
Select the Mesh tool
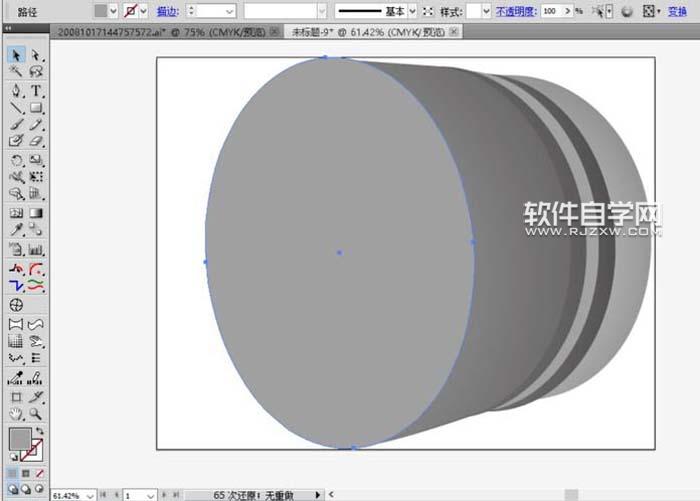tap(16, 213)
